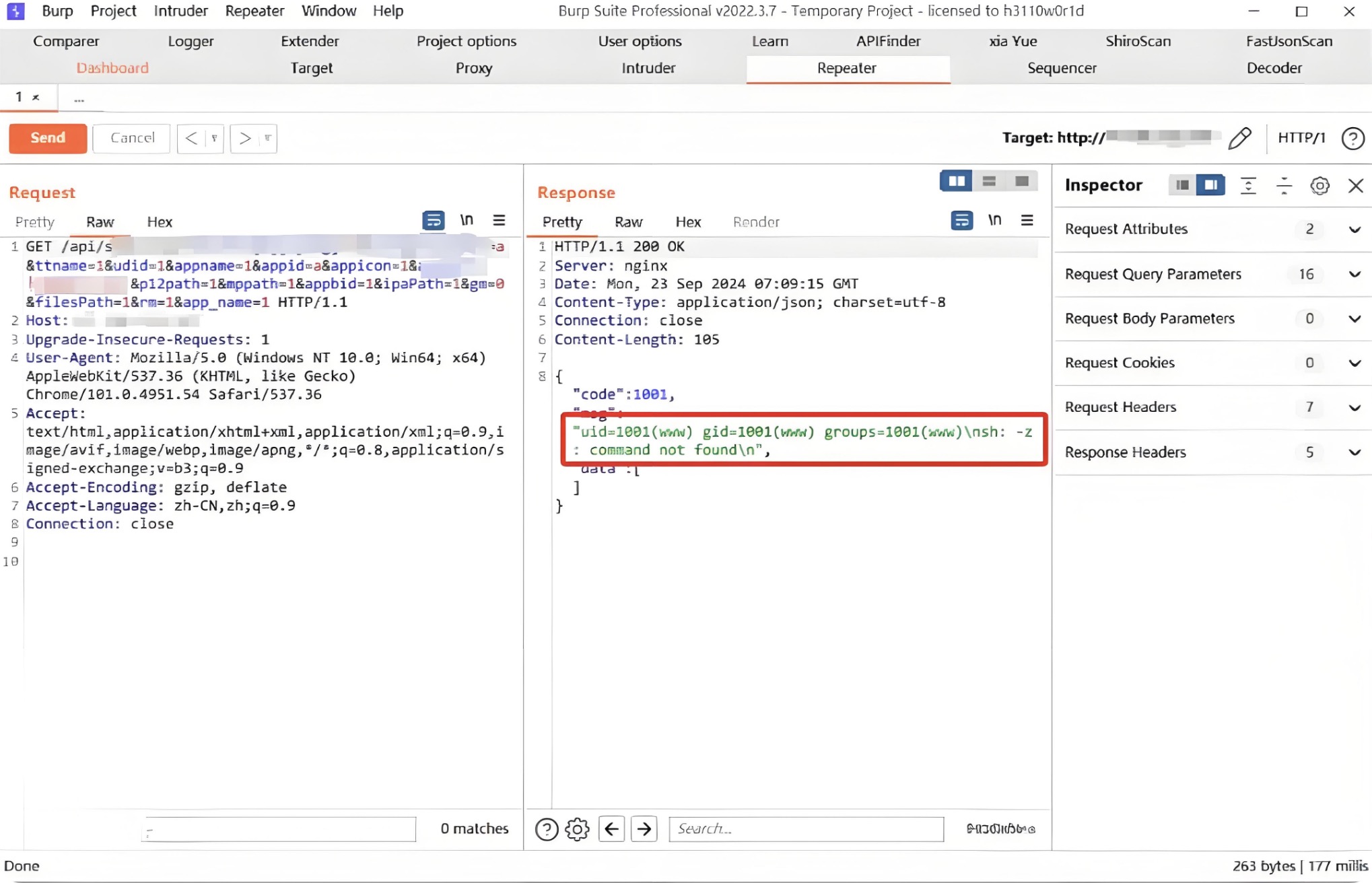Select response Hex view tab

click(688, 222)
